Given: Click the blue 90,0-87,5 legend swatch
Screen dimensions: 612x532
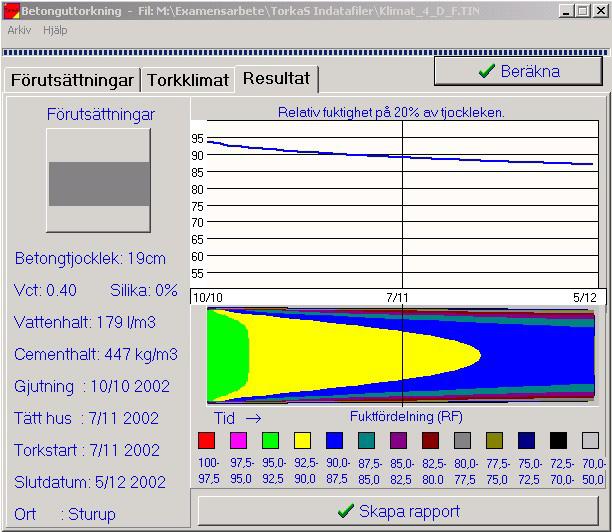Looking at the screenshot, I should tap(334, 440).
